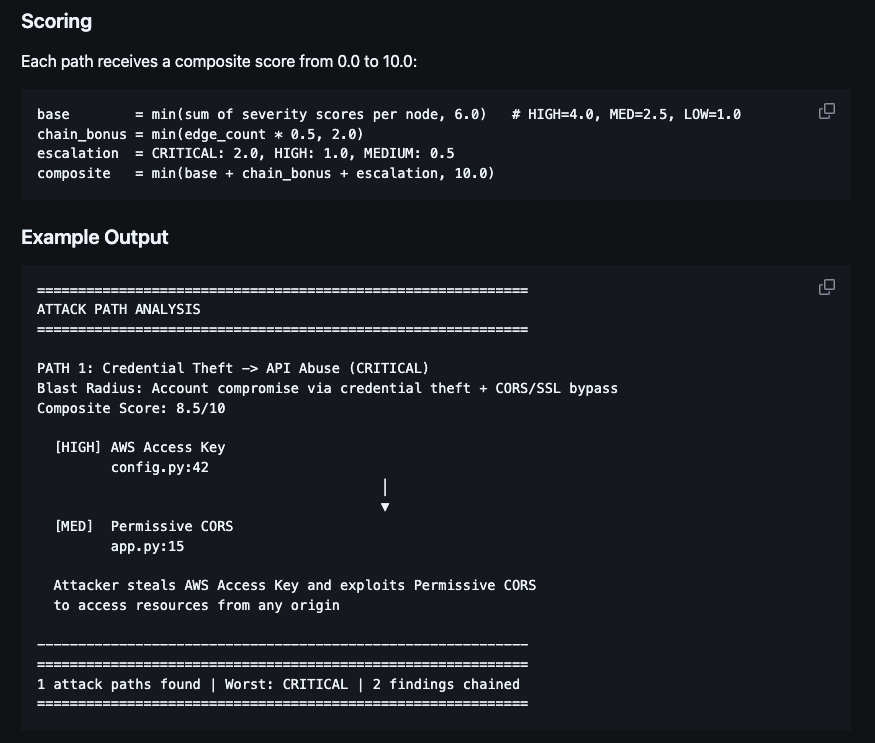Copy the scoring formula code block
875x743 pixels.
[826, 111]
